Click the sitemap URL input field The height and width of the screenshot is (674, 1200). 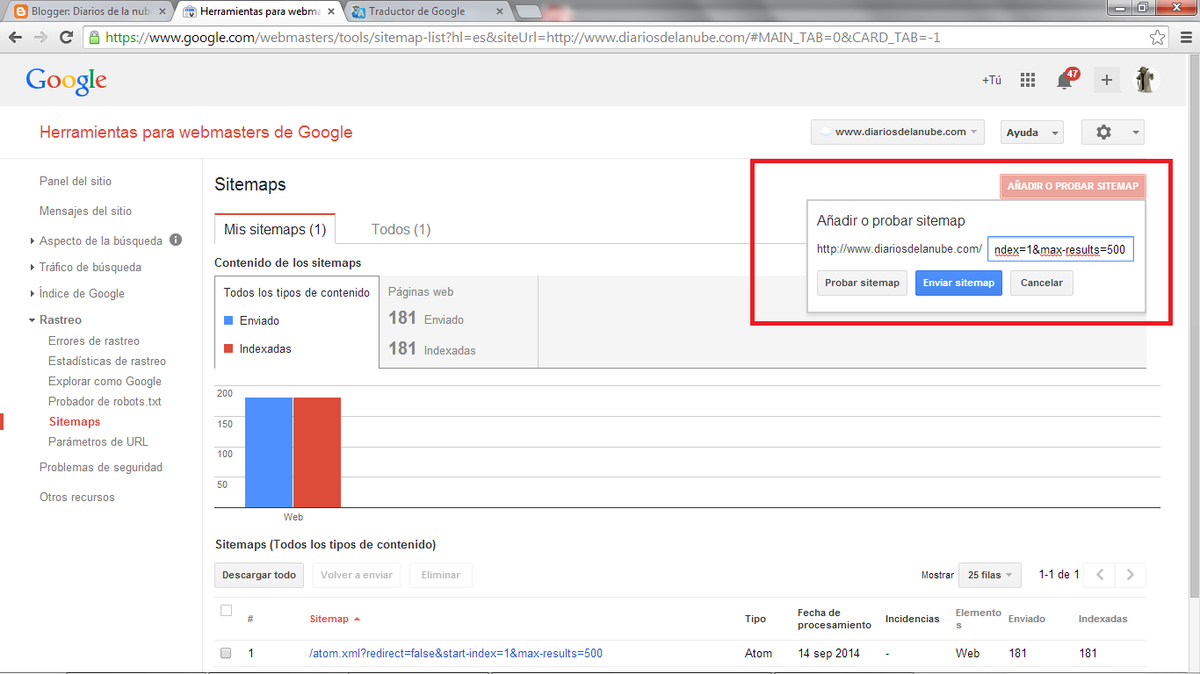tap(1059, 249)
